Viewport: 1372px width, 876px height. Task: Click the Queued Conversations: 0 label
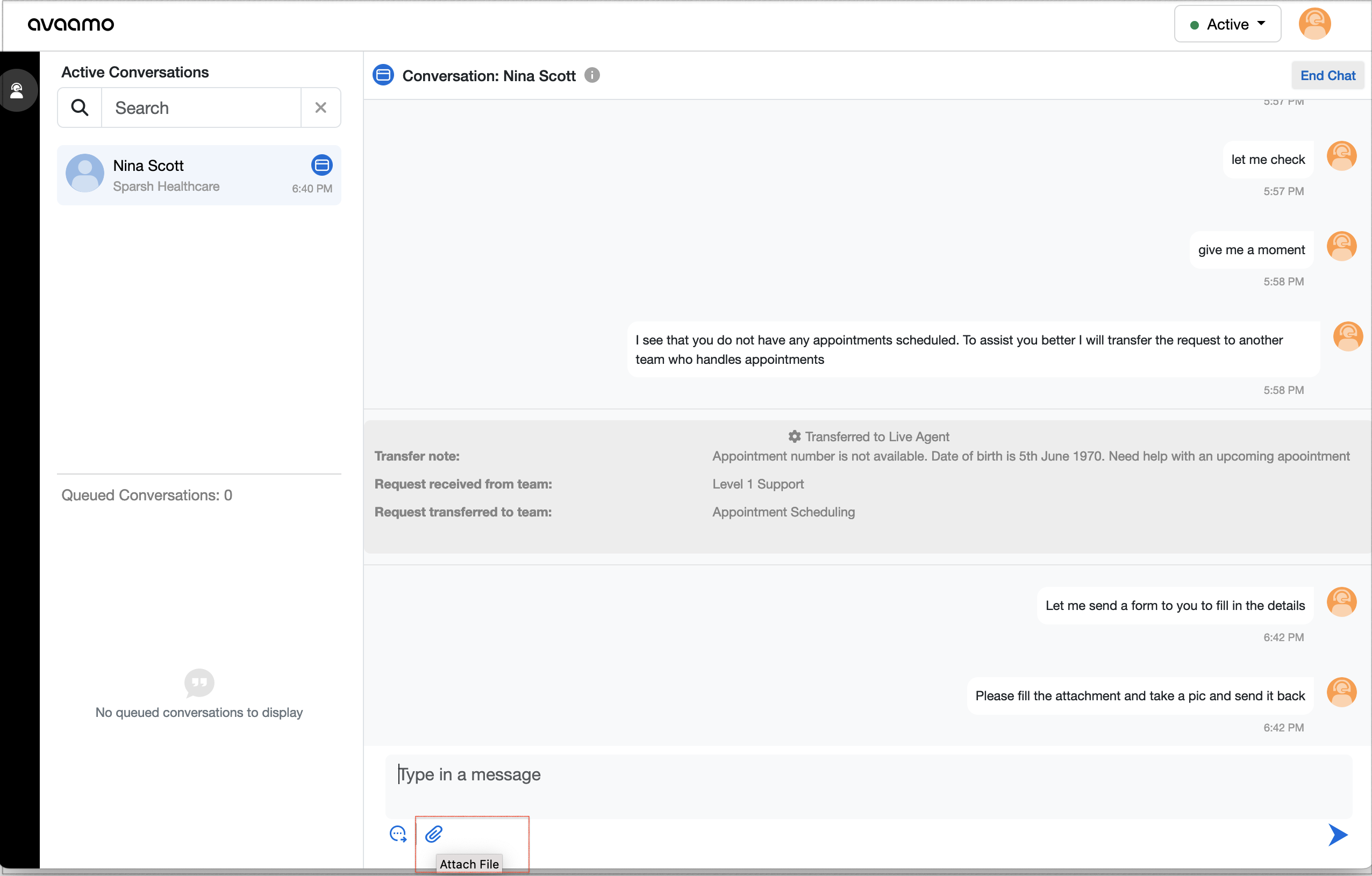point(147,495)
